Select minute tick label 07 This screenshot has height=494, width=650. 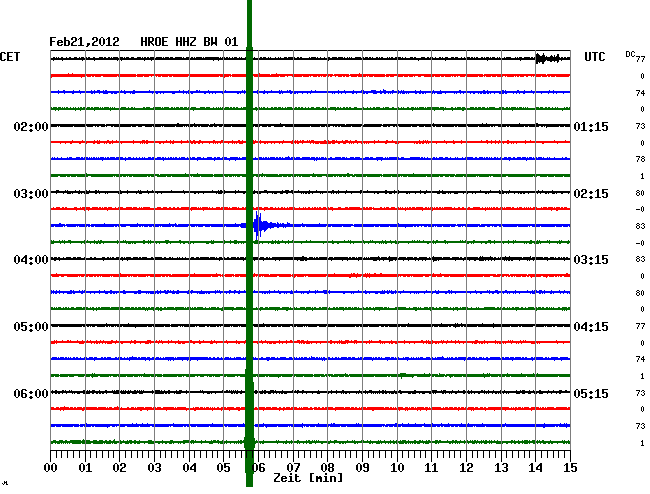(x=293, y=468)
